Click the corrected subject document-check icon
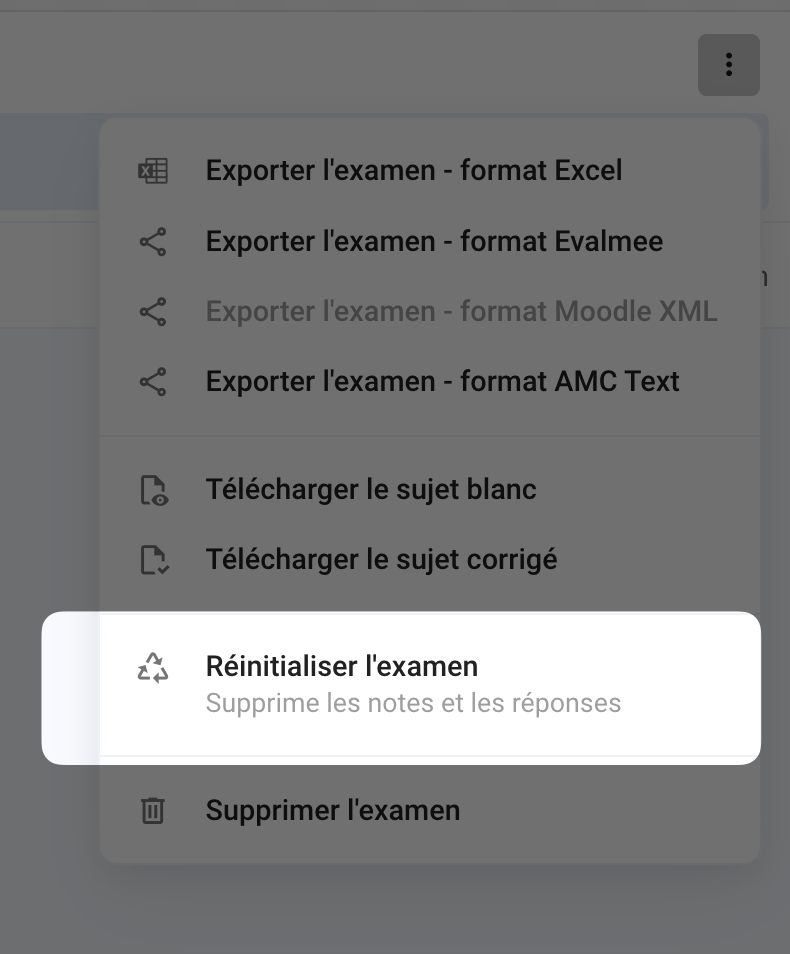Image resolution: width=790 pixels, height=954 pixels. tap(152, 560)
